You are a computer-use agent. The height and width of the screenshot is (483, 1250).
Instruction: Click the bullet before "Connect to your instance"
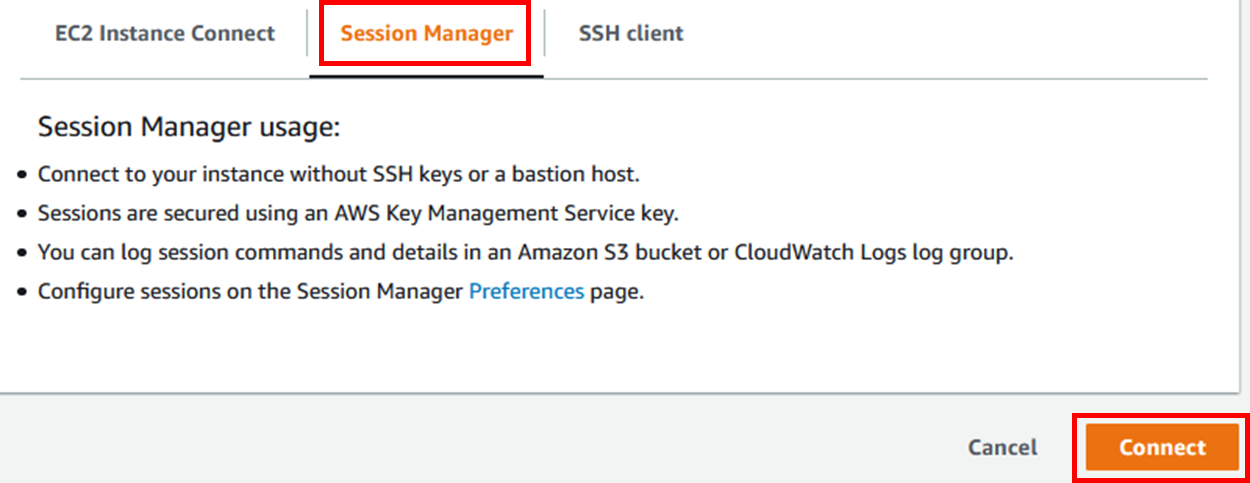(x=23, y=176)
